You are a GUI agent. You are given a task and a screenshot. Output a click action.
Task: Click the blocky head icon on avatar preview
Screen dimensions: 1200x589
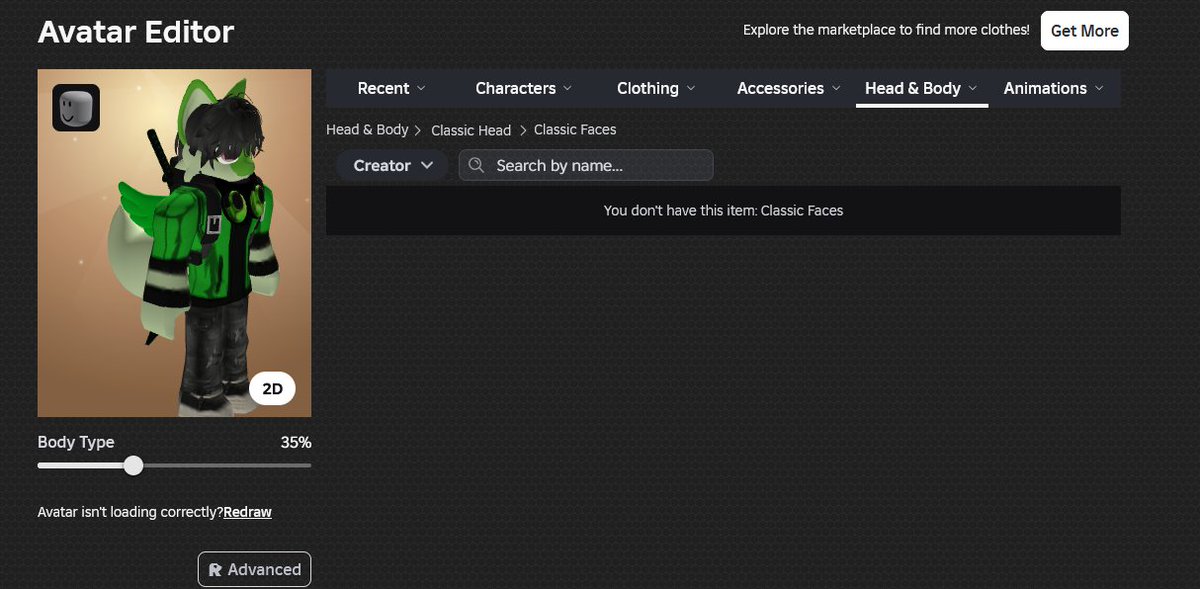(x=76, y=107)
